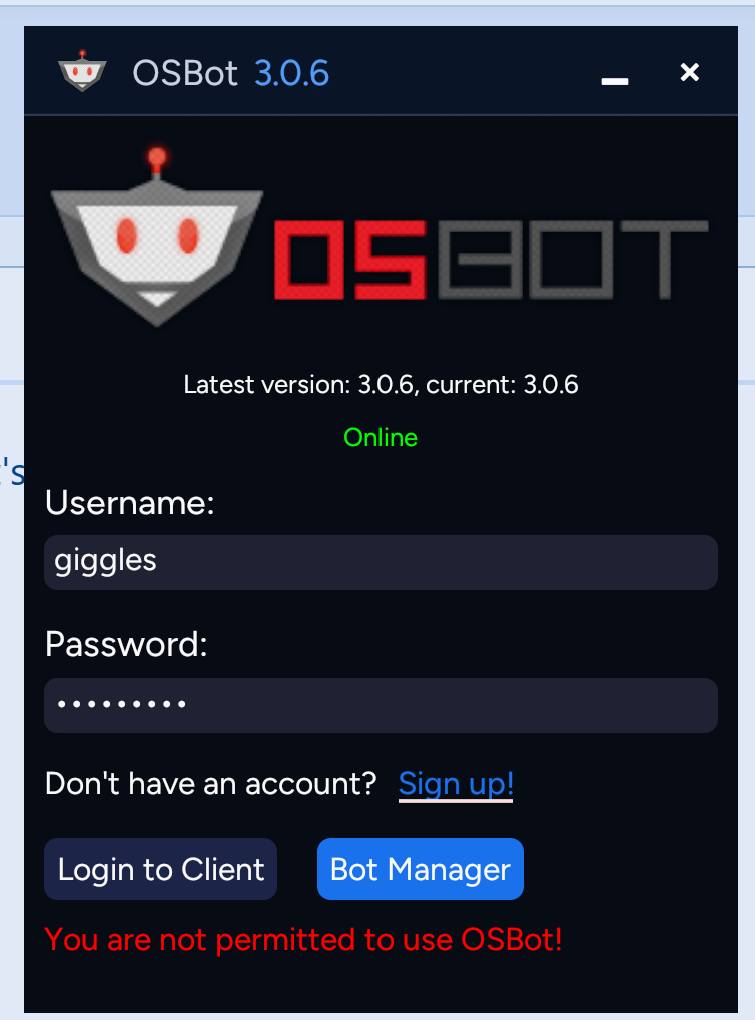
Task: Click the large OSBot robot head logo
Action: (157, 237)
